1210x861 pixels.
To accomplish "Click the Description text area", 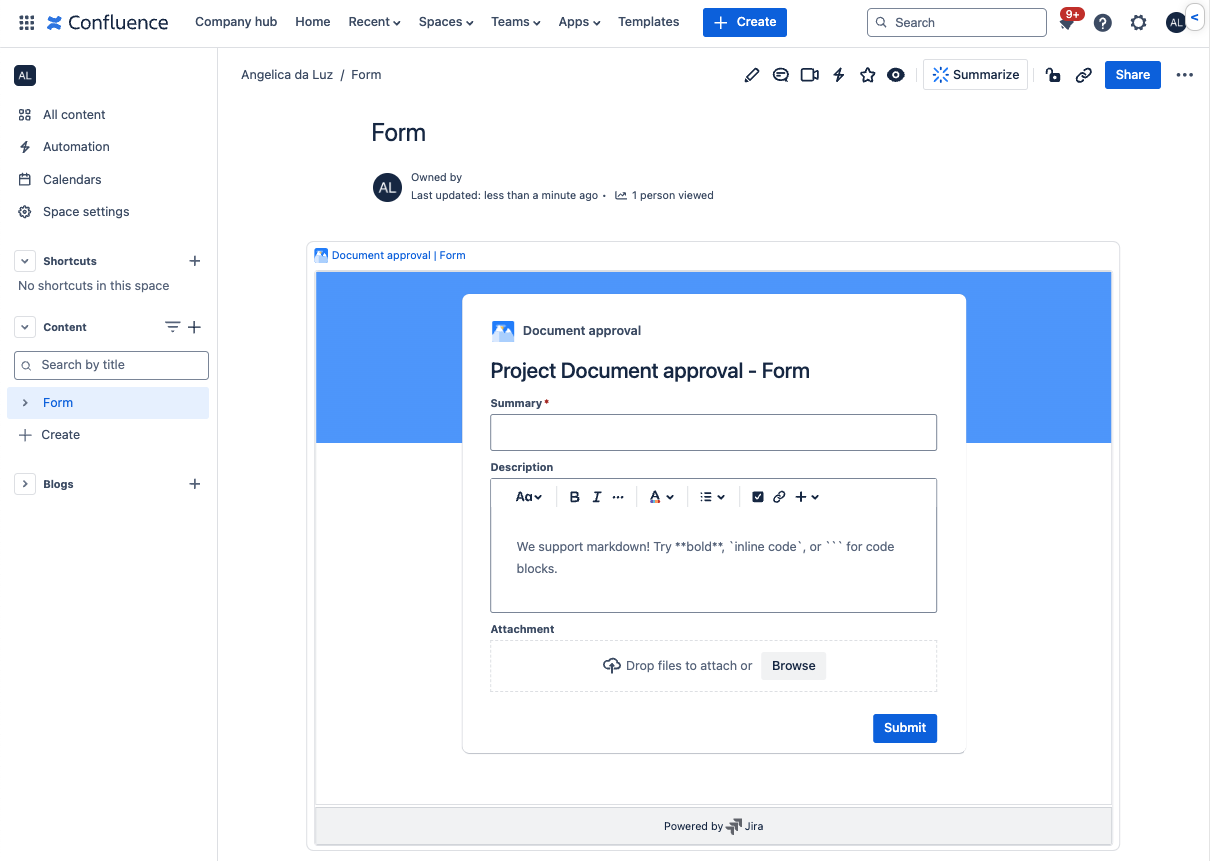I will pyautogui.click(x=713, y=558).
